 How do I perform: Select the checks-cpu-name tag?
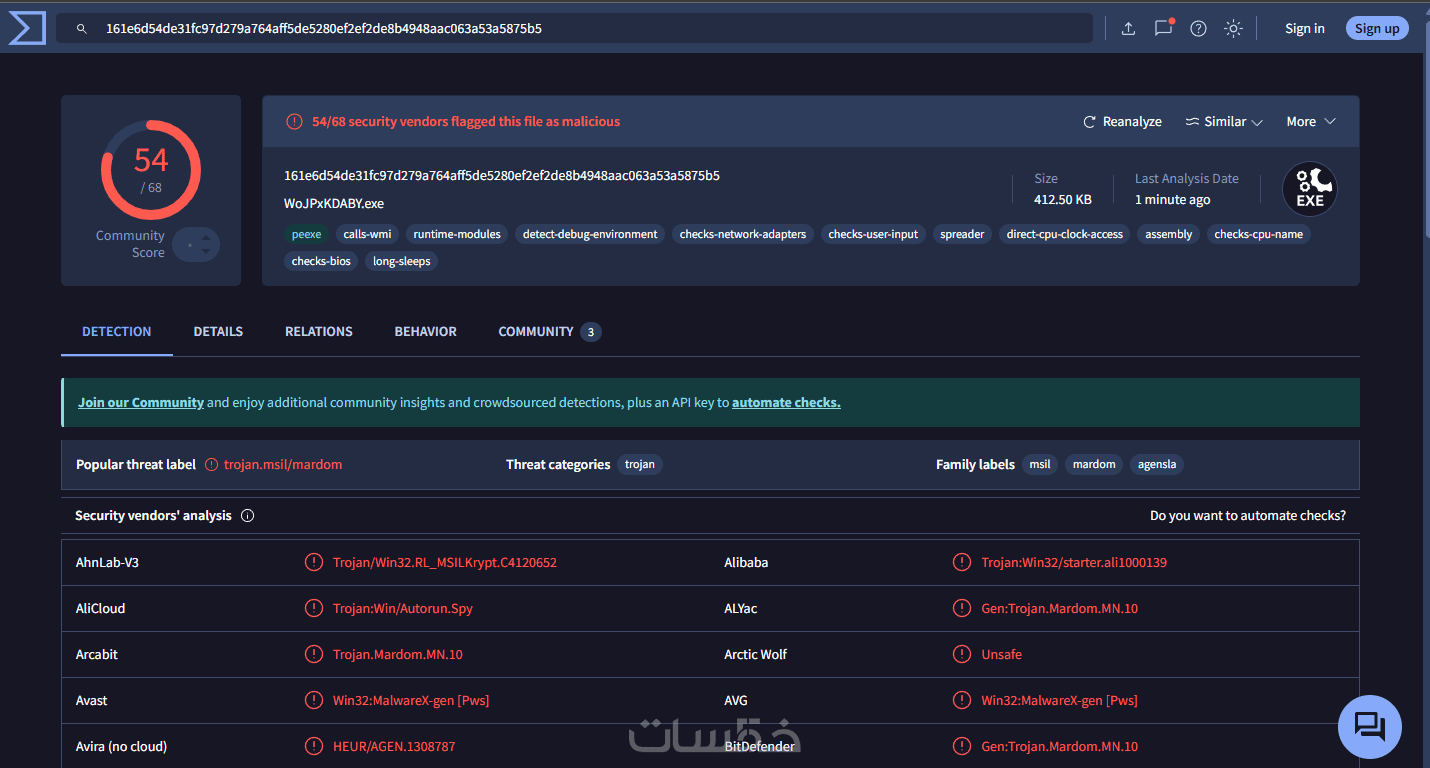point(1259,235)
